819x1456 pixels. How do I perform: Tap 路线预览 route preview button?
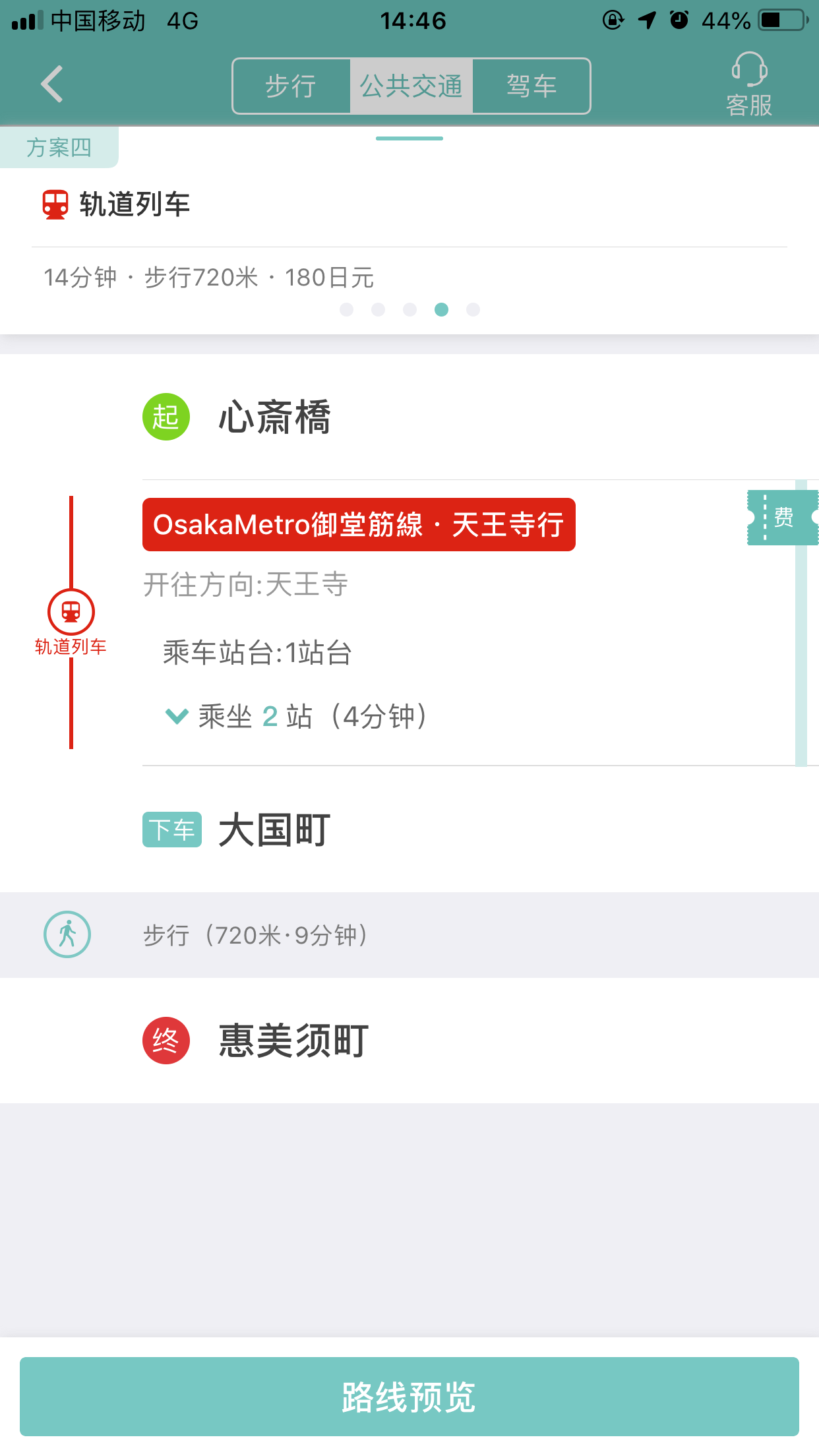(x=409, y=1397)
